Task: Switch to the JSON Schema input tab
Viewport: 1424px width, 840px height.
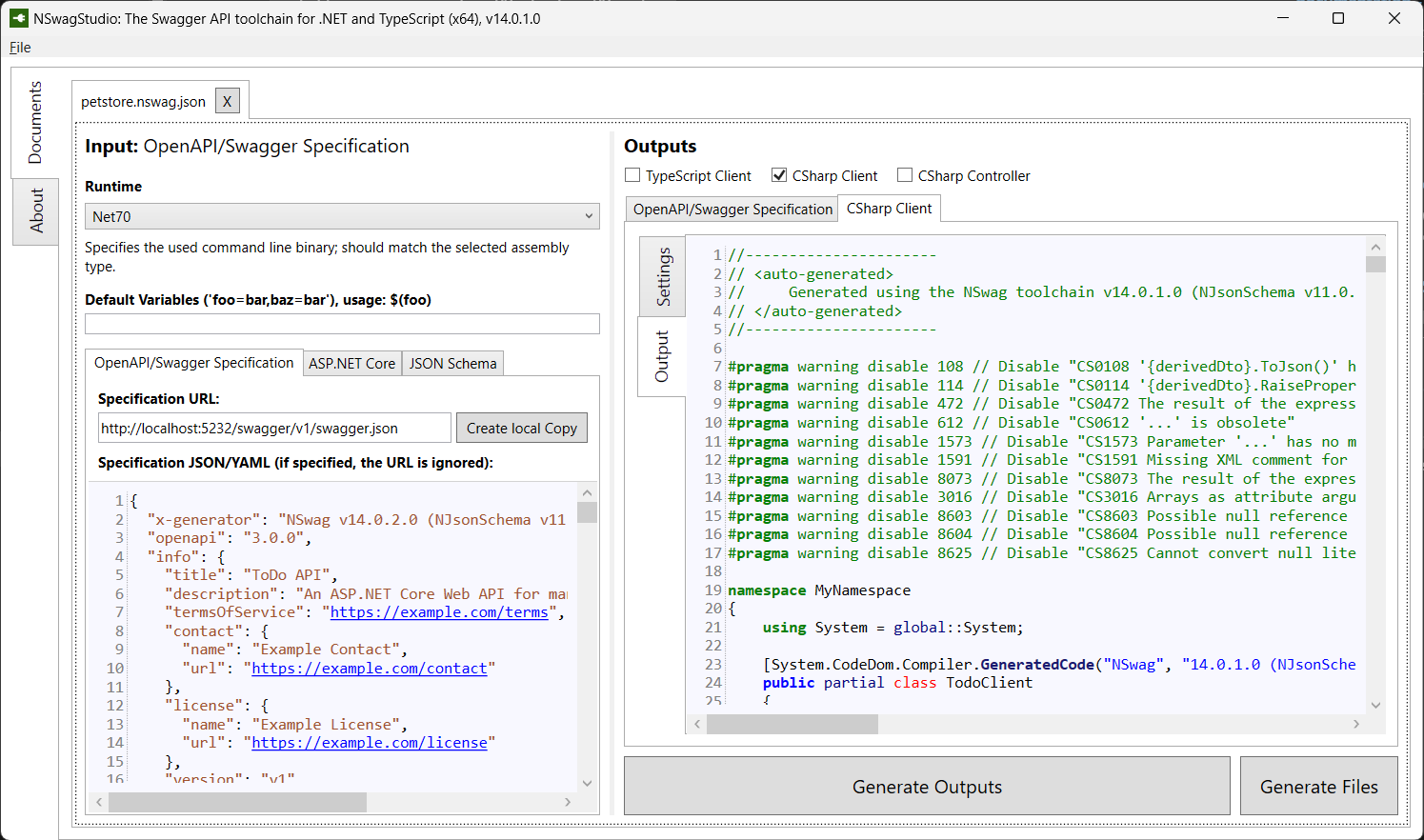Action: [451, 363]
